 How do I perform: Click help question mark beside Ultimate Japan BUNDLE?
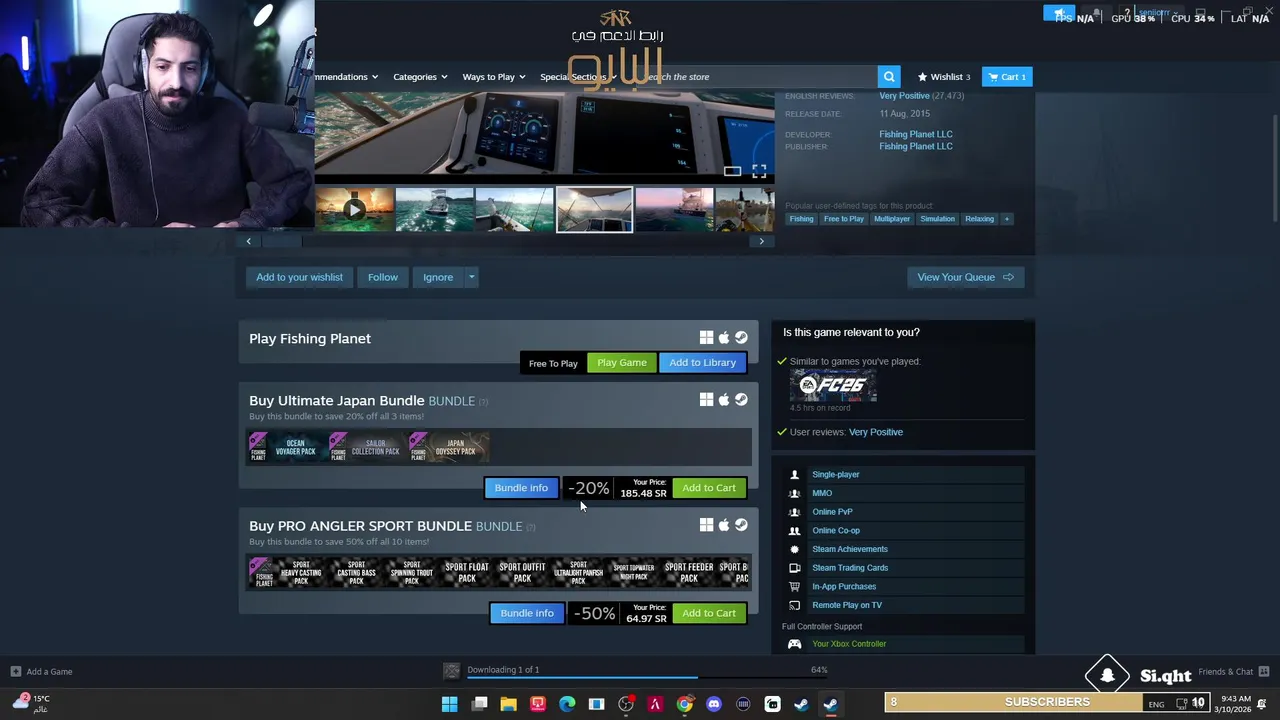click(x=483, y=402)
